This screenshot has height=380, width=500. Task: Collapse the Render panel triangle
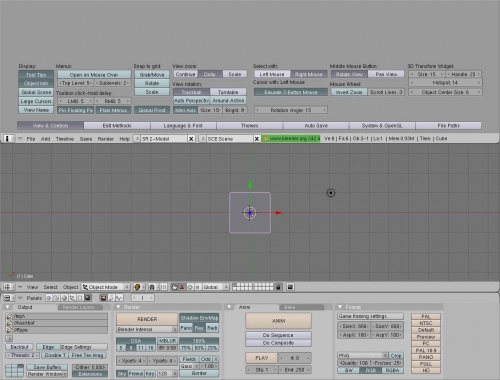tap(118, 307)
